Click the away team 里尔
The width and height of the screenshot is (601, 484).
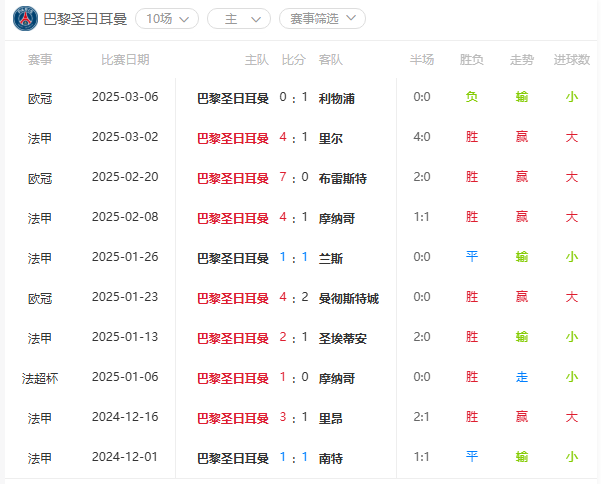point(330,138)
